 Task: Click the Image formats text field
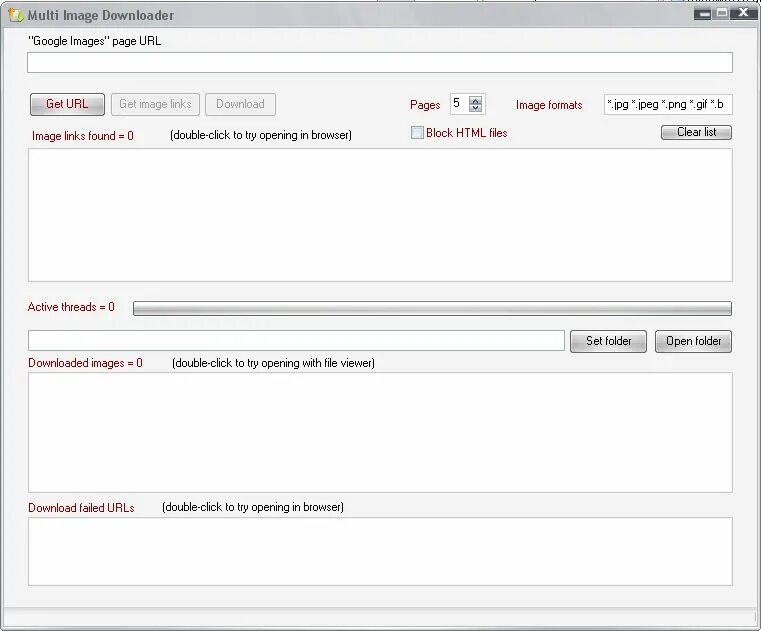click(x=668, y=104)
